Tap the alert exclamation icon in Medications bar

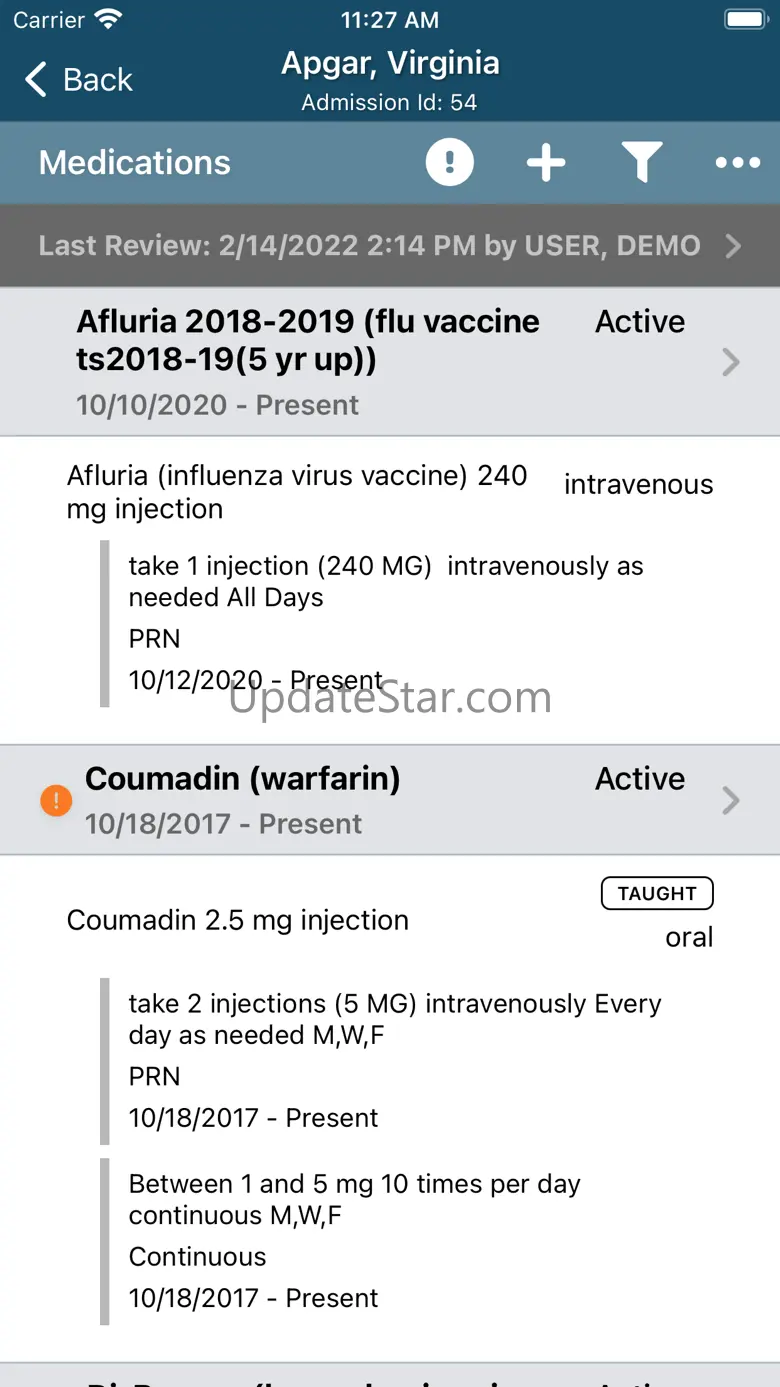pos(449,162)
